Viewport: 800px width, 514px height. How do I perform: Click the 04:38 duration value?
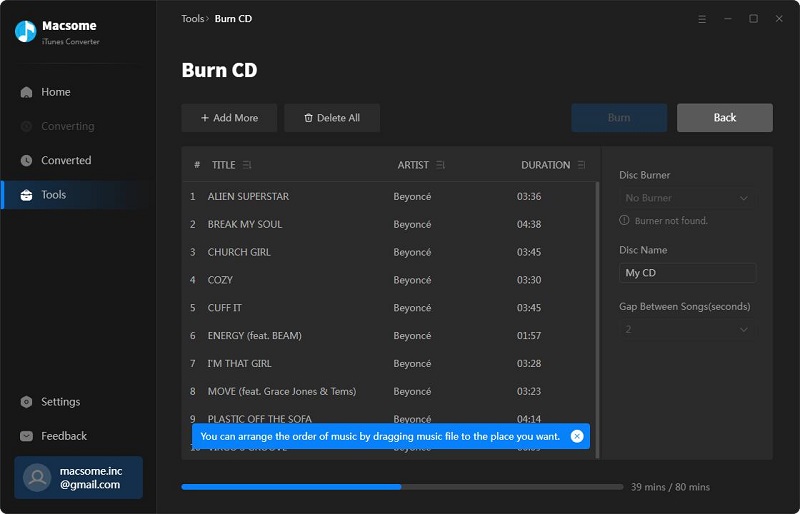point(529,225)
